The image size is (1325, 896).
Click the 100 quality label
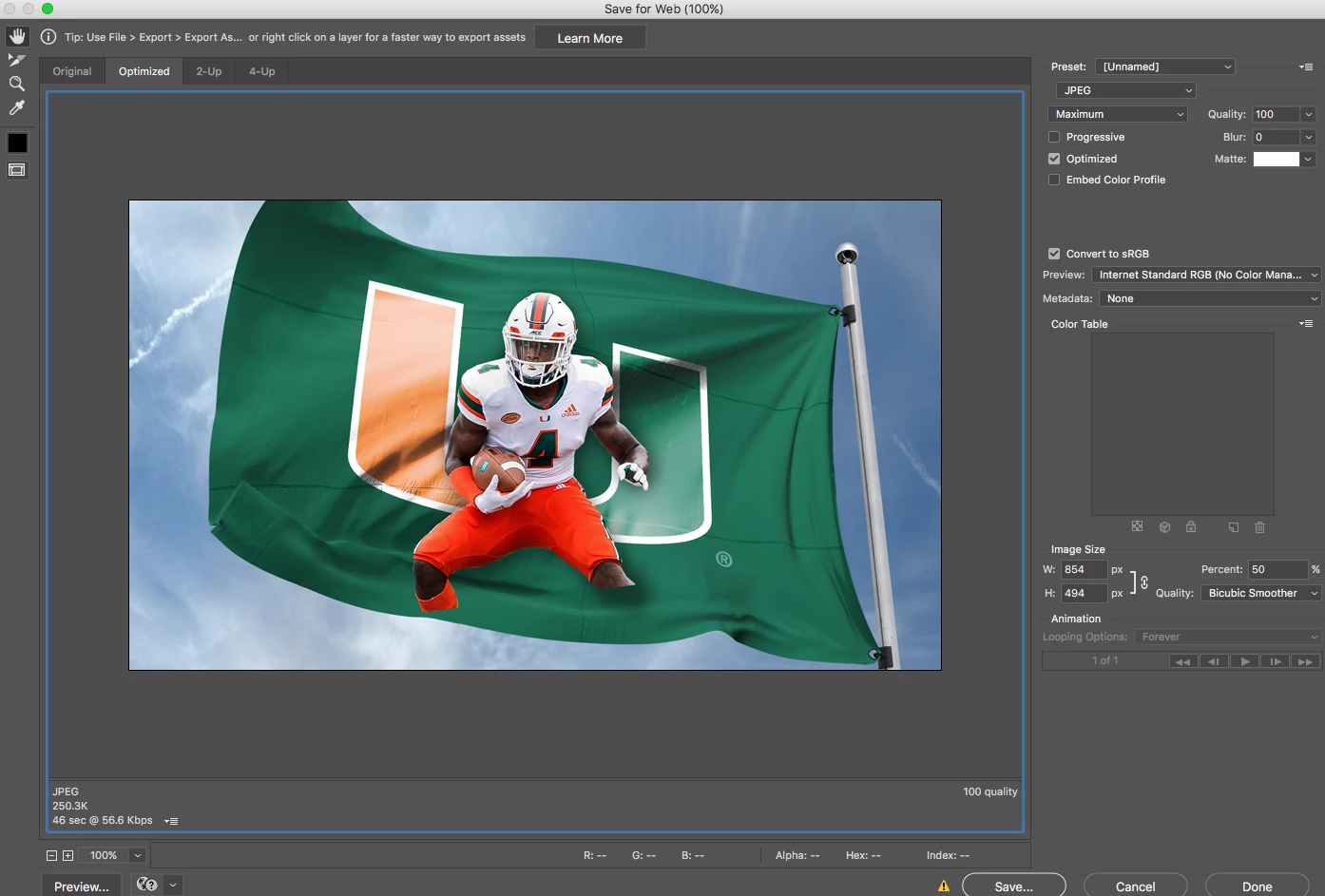pos(990,791)
